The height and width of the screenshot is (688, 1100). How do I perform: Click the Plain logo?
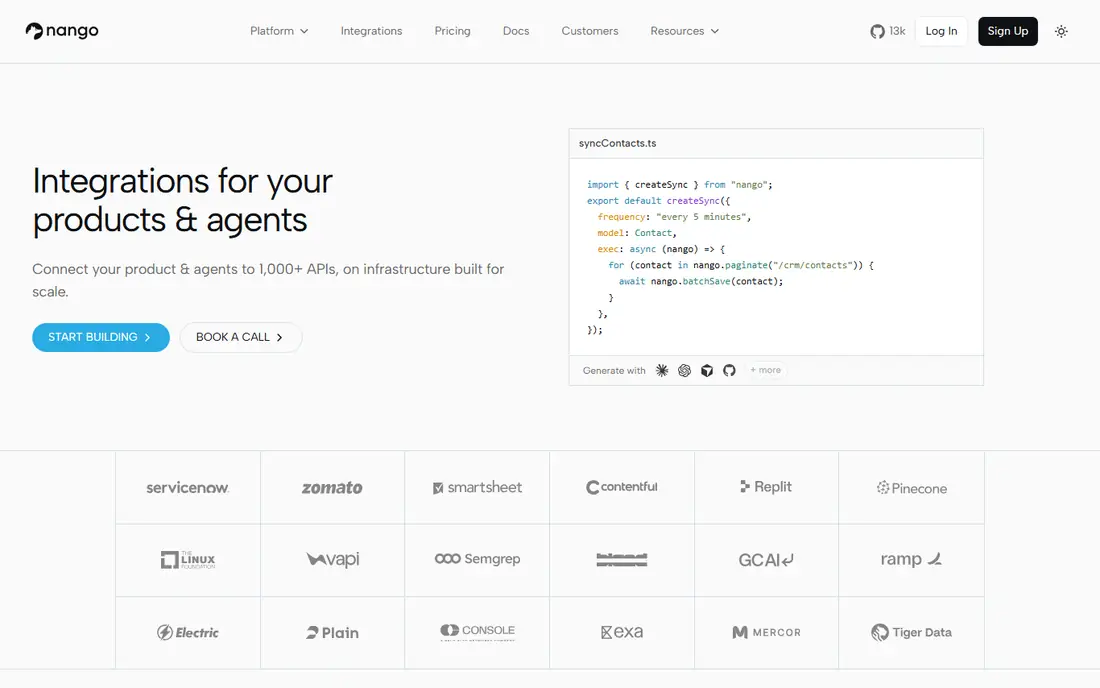332,633
